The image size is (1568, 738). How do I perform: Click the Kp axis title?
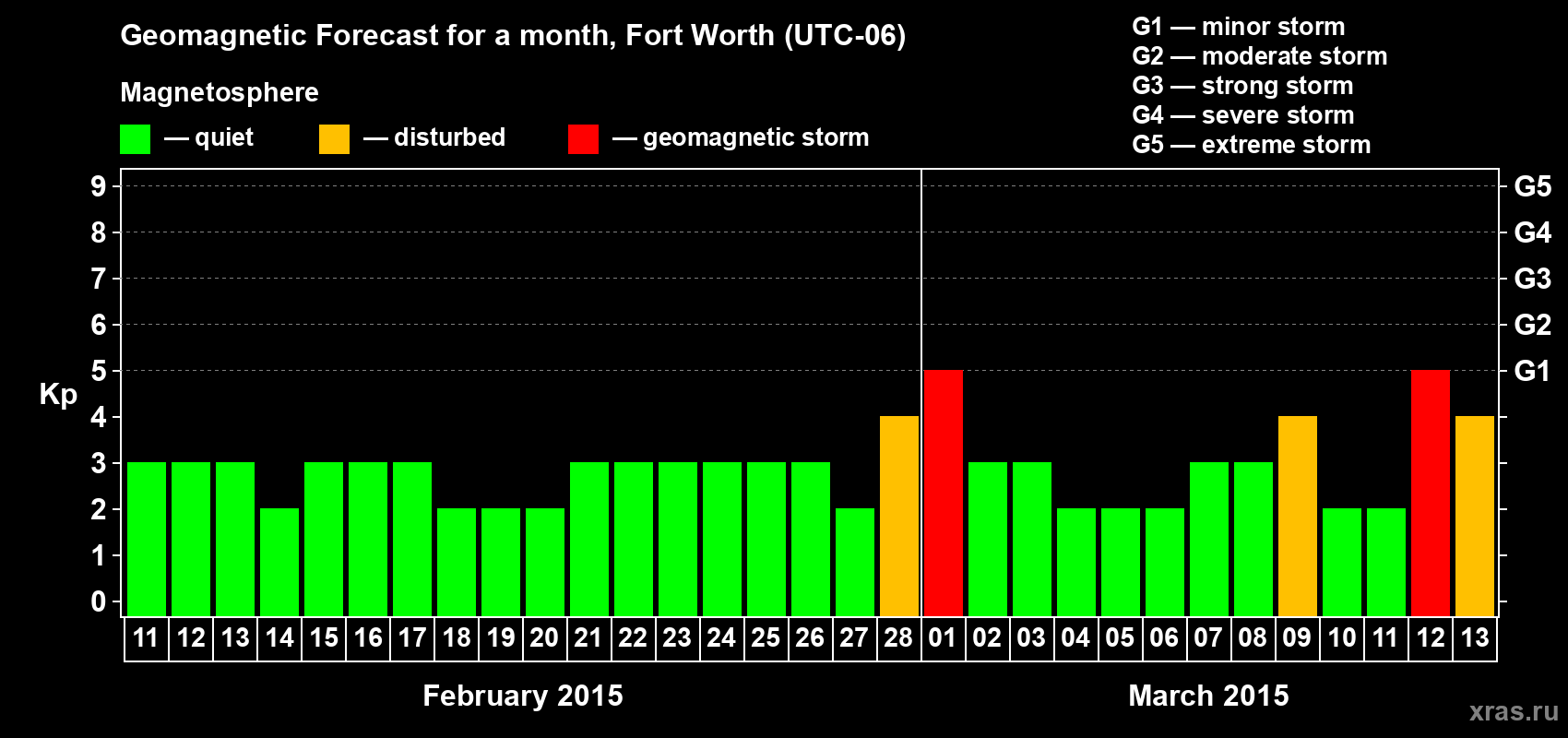tap(58, 395)
